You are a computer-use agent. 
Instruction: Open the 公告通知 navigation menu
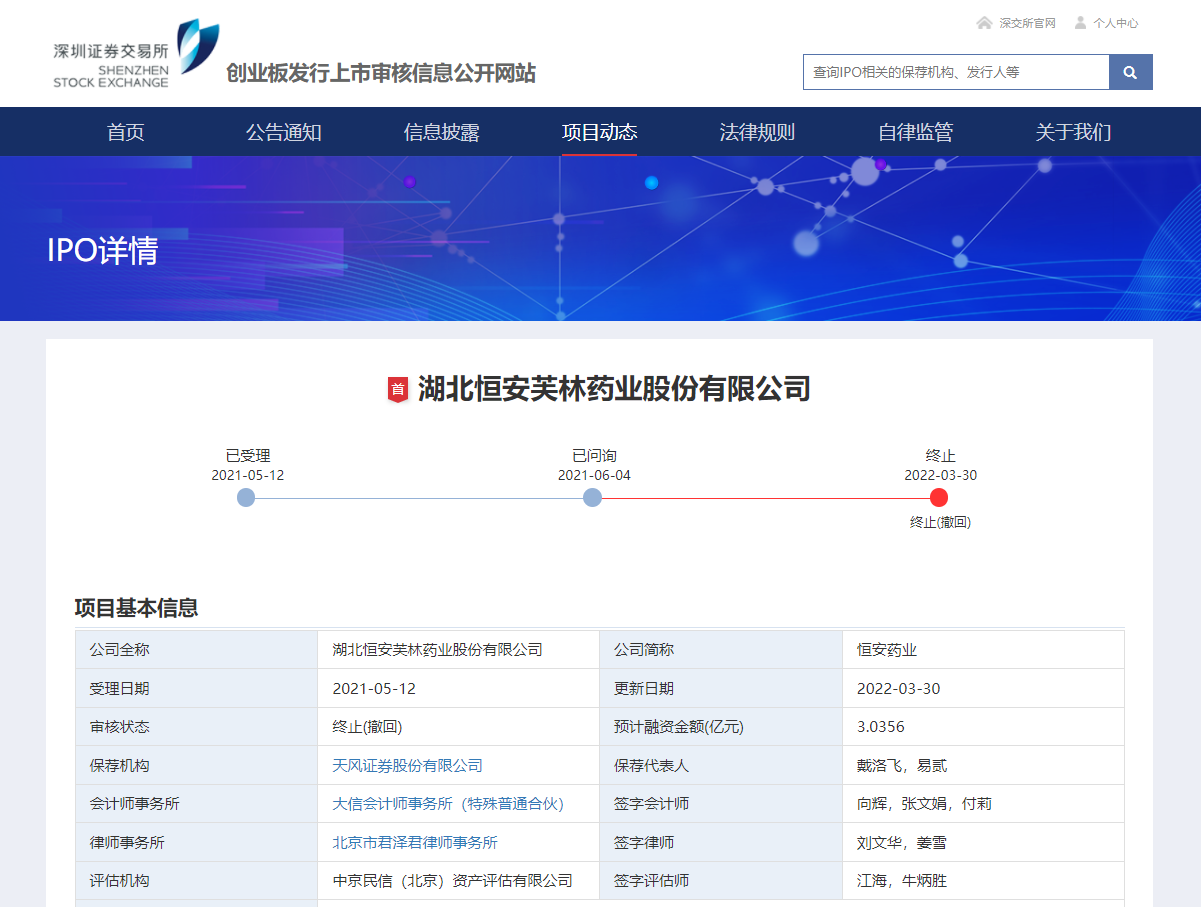(x=284, y=132)
